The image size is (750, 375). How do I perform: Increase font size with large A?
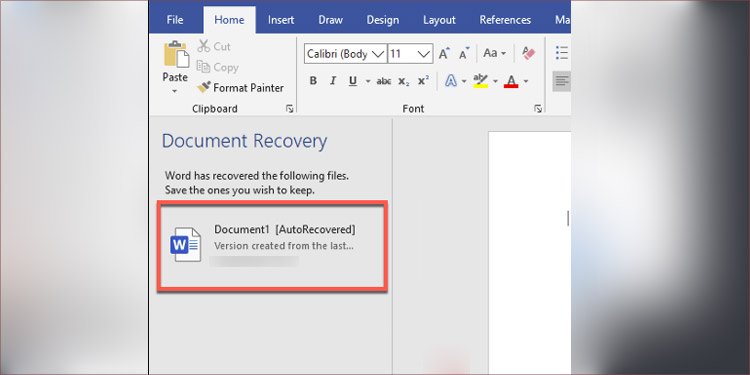click(x=444, y=54)
